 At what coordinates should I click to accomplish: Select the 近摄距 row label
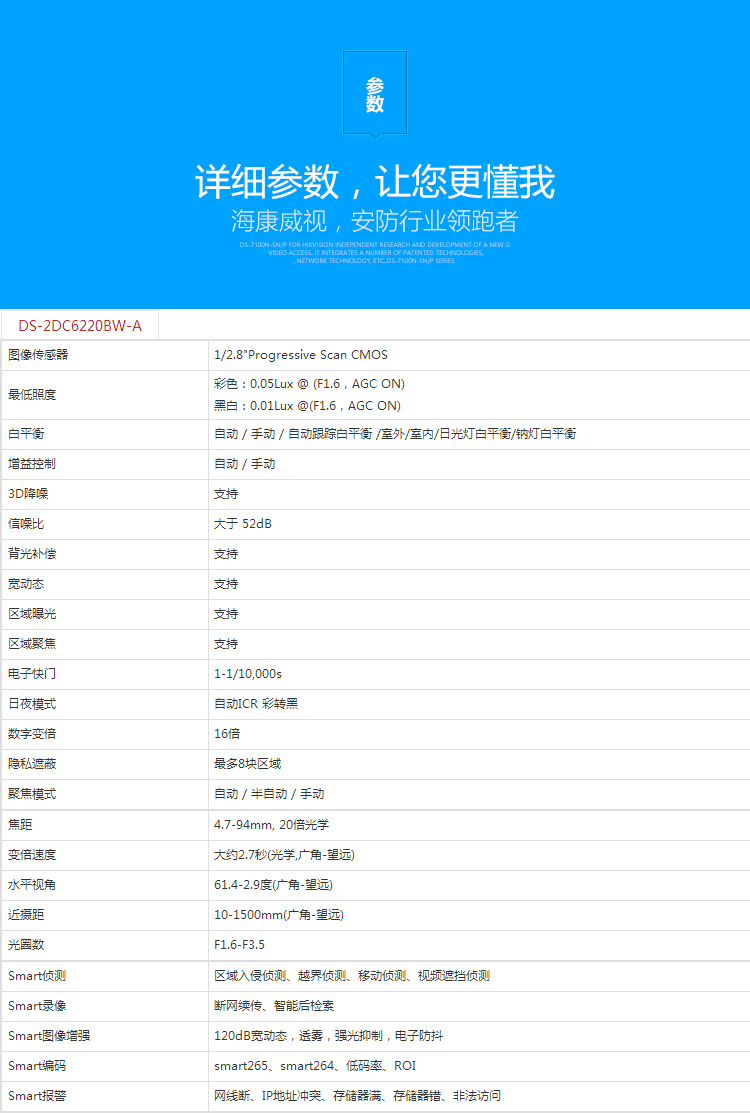pyautogui.click(x=26, y=915)
